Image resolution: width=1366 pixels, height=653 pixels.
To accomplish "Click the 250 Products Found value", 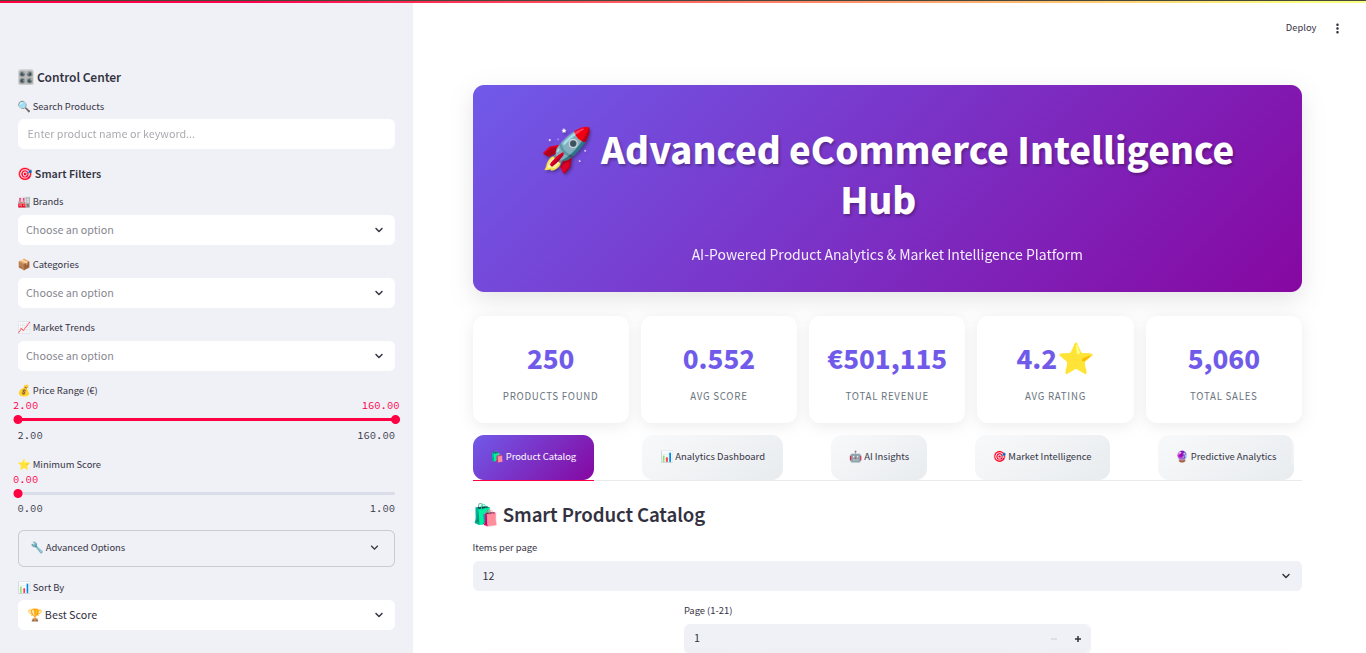I will (551, 359).
